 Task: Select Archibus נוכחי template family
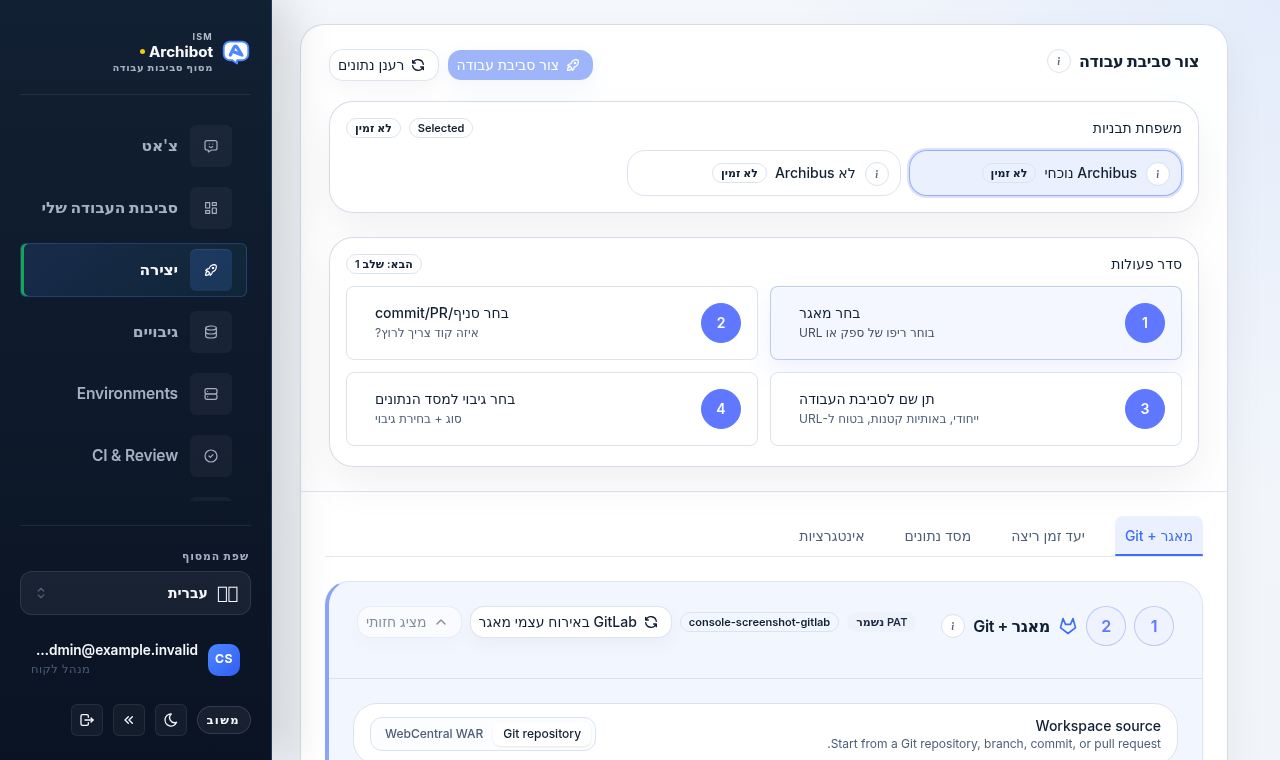(x=1045, y=173)
